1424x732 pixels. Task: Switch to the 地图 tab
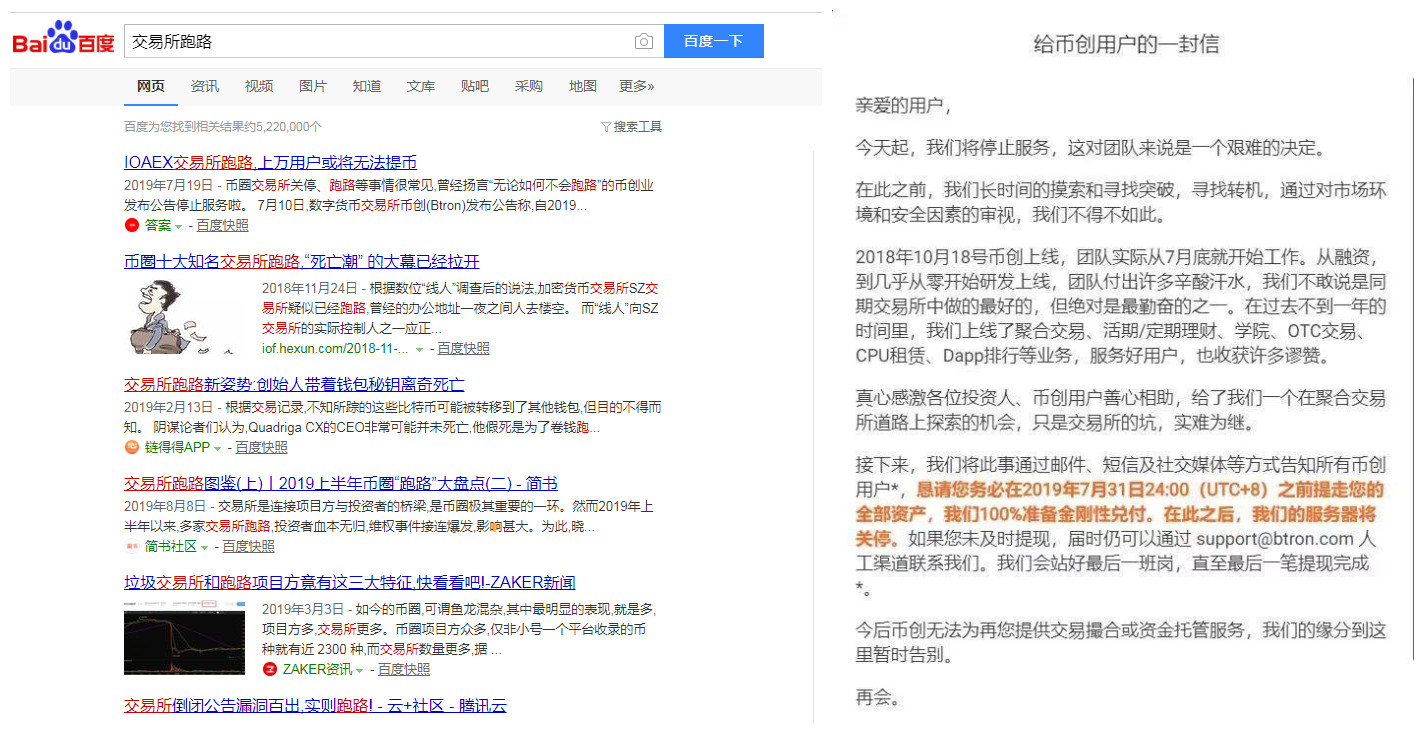click(583, 86)
